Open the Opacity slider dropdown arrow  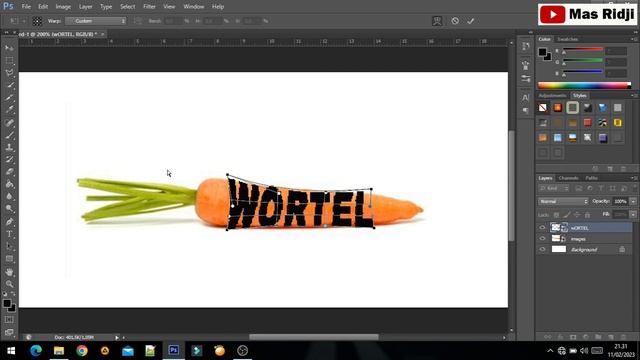tap(633, 201)
